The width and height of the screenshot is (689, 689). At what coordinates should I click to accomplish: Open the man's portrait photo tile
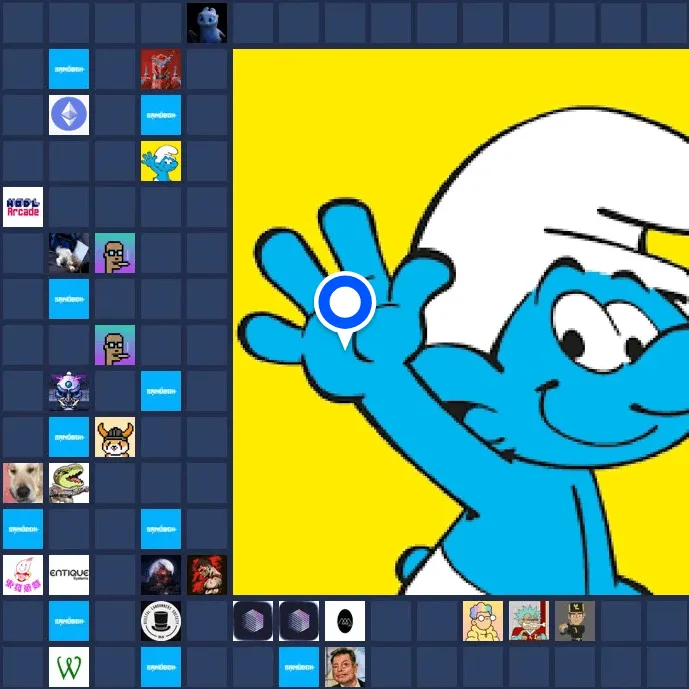coord(345,667)
